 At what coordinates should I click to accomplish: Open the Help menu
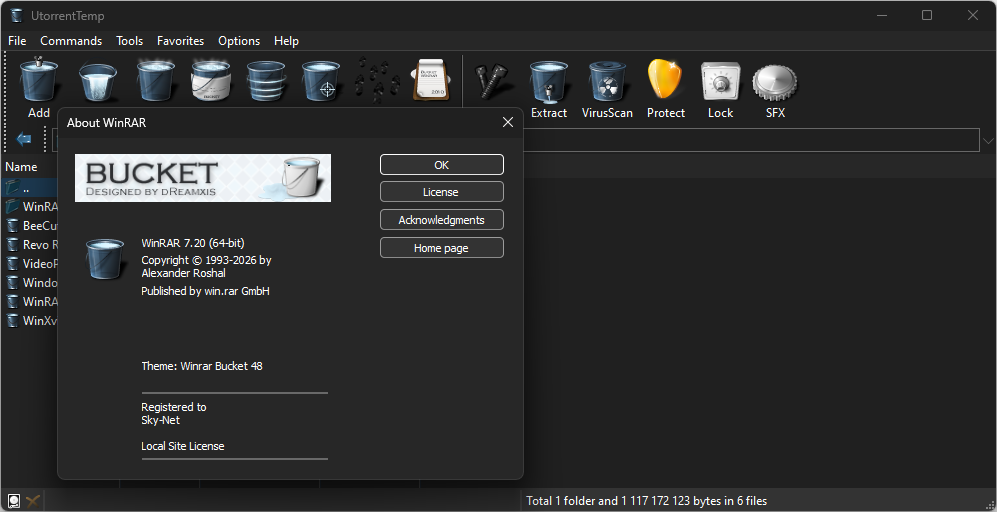click(x=286, y=41)
